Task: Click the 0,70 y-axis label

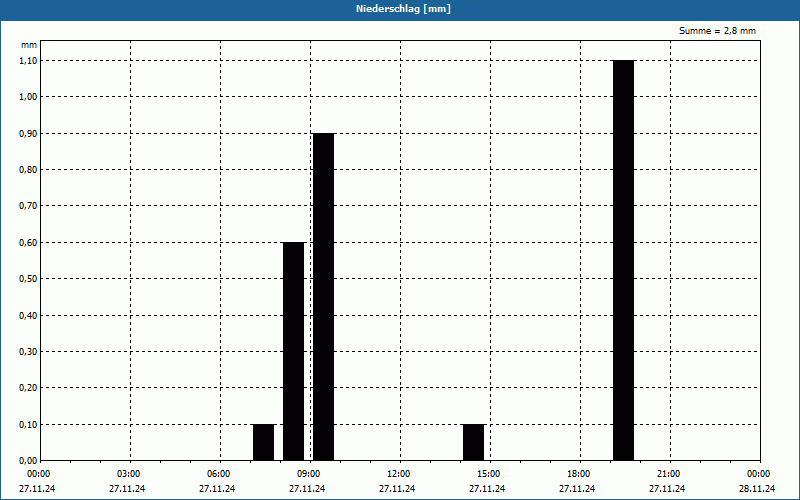Action: point(28,206)
